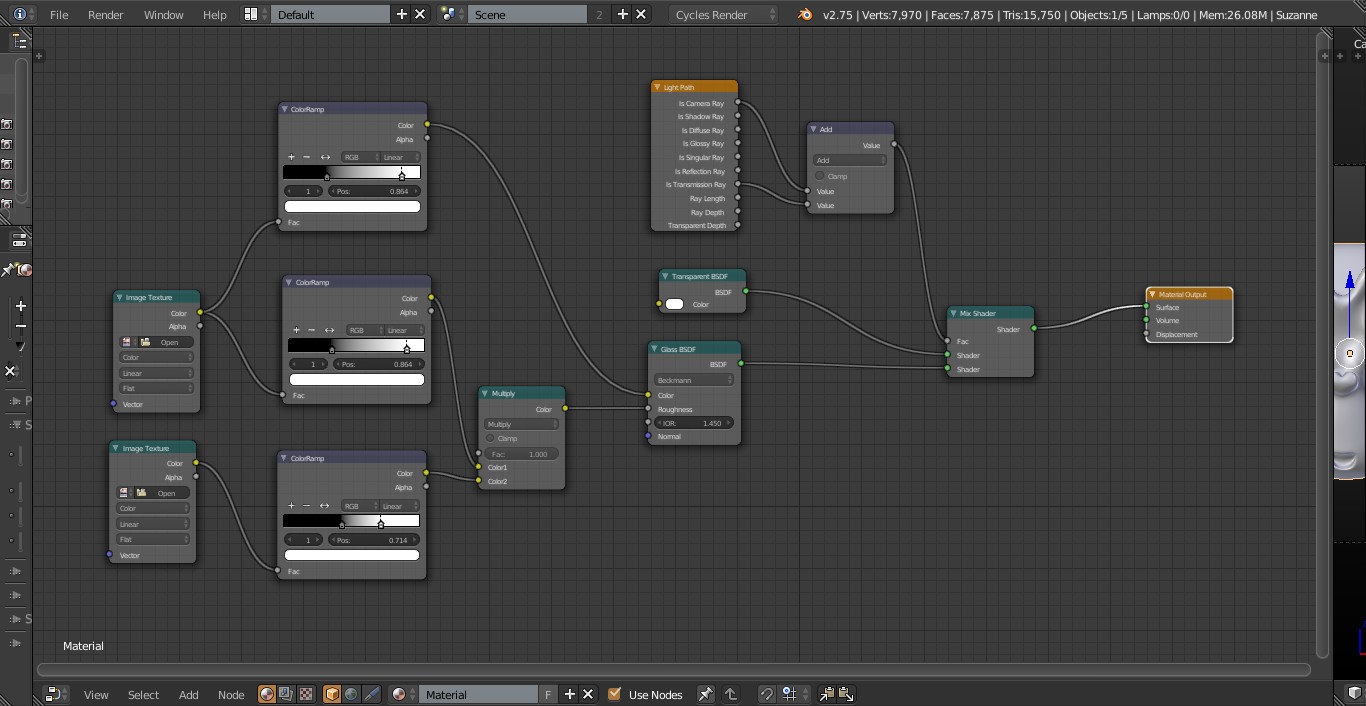1366x706 pixels.
Task: Select world shader type globe icon
Action: (351, 694)
